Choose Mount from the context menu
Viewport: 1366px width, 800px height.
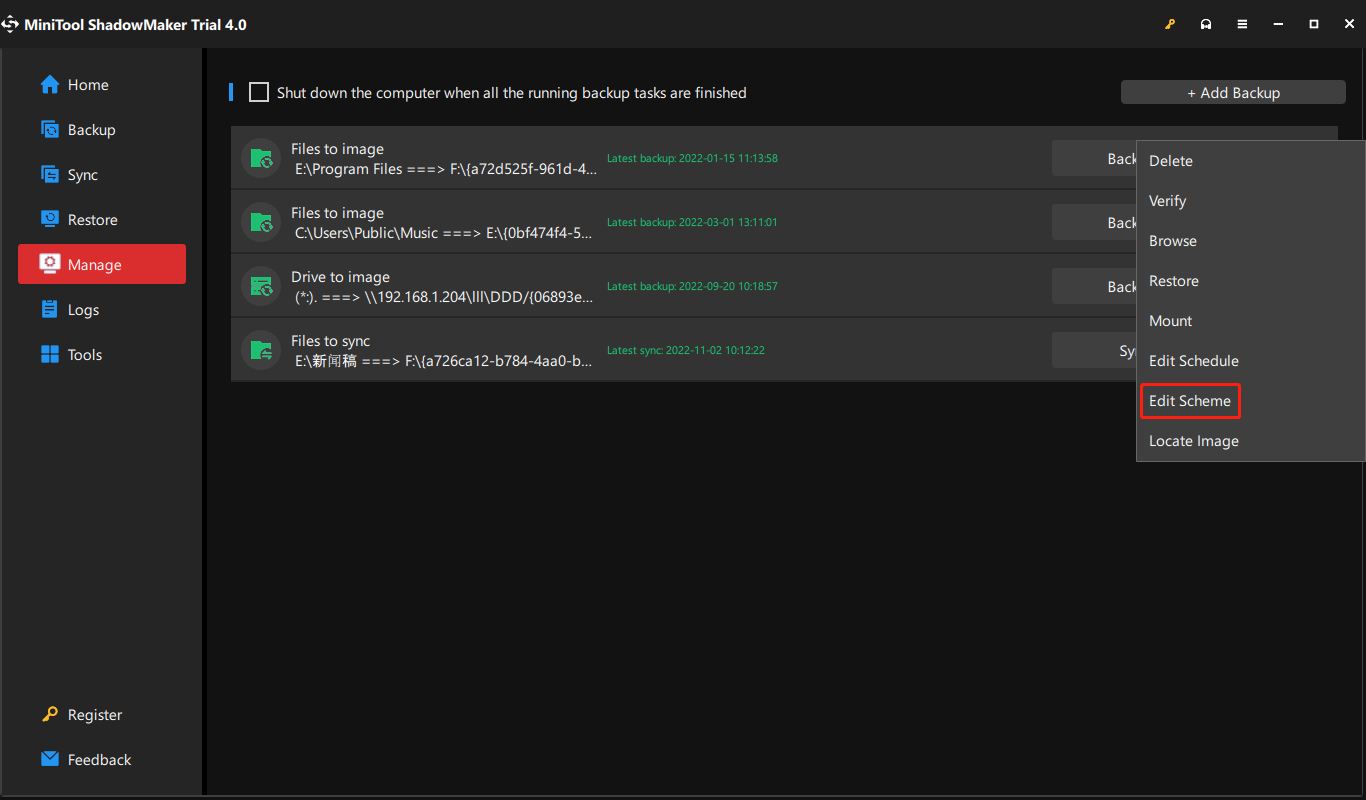[x=1170, y=321]
